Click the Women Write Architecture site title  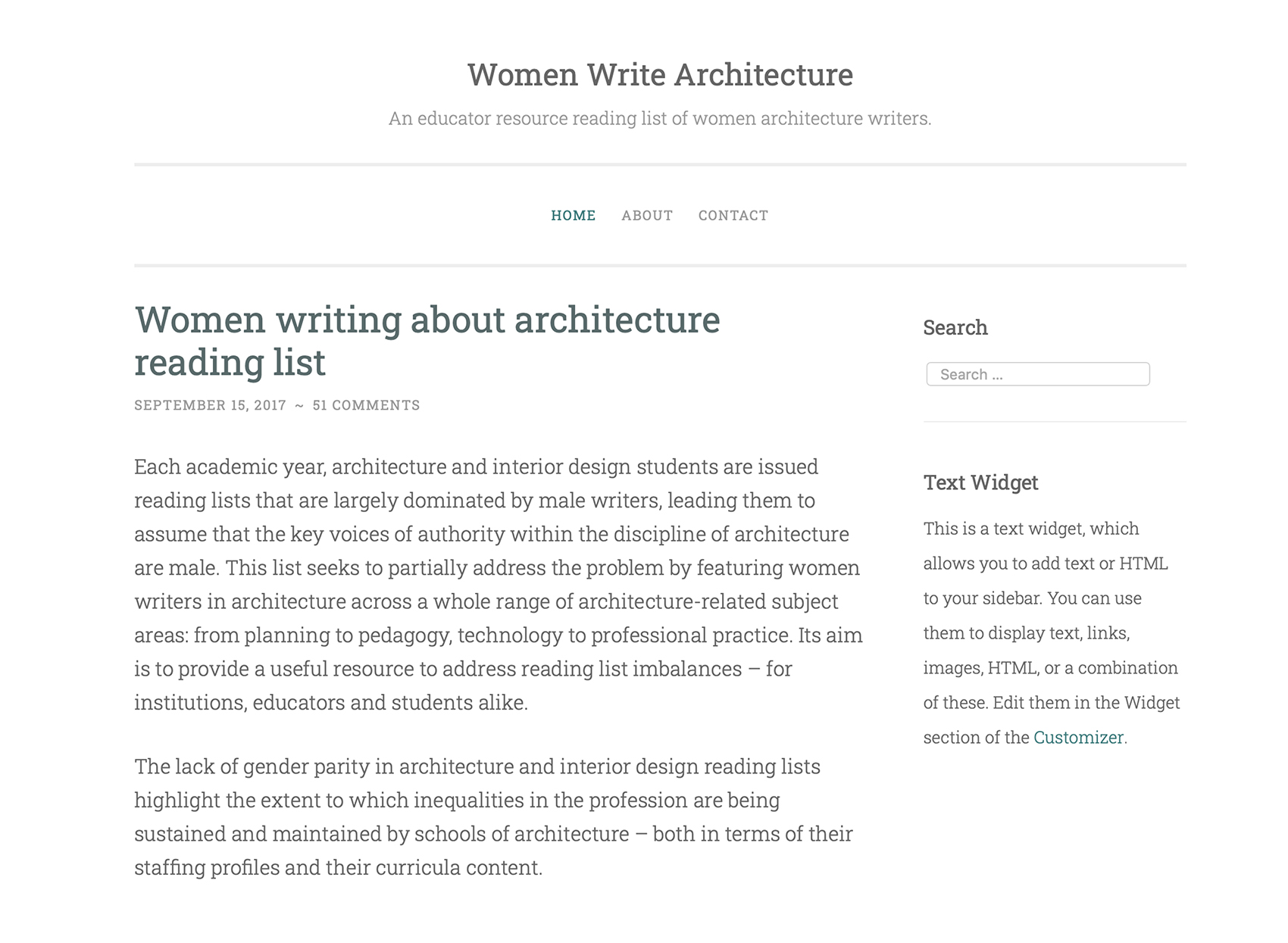coord(659,75)
